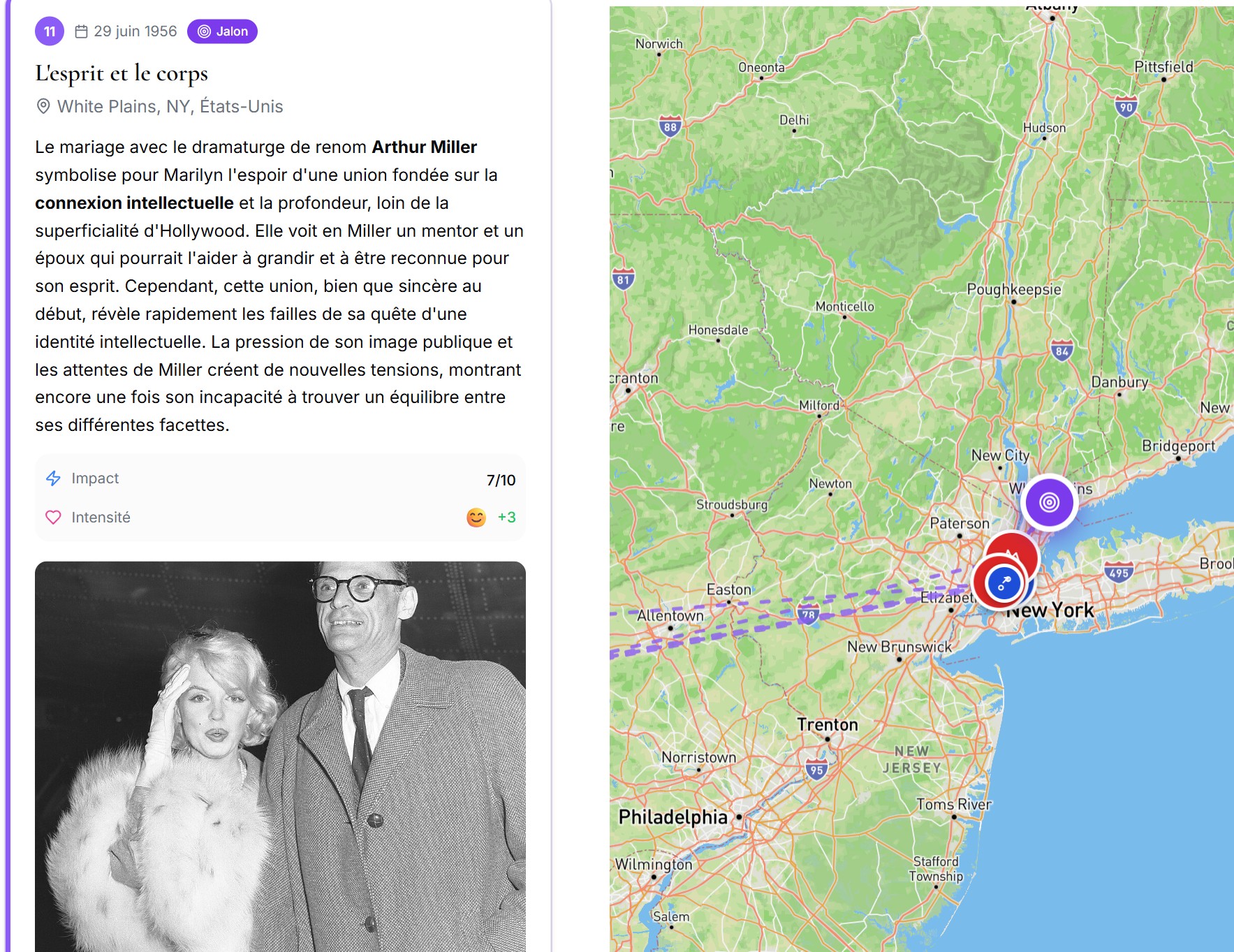The height and width of the screenshot is (952, 1234).
Task: Click the heart Intensité icon
Action: [x=53, y=518]
